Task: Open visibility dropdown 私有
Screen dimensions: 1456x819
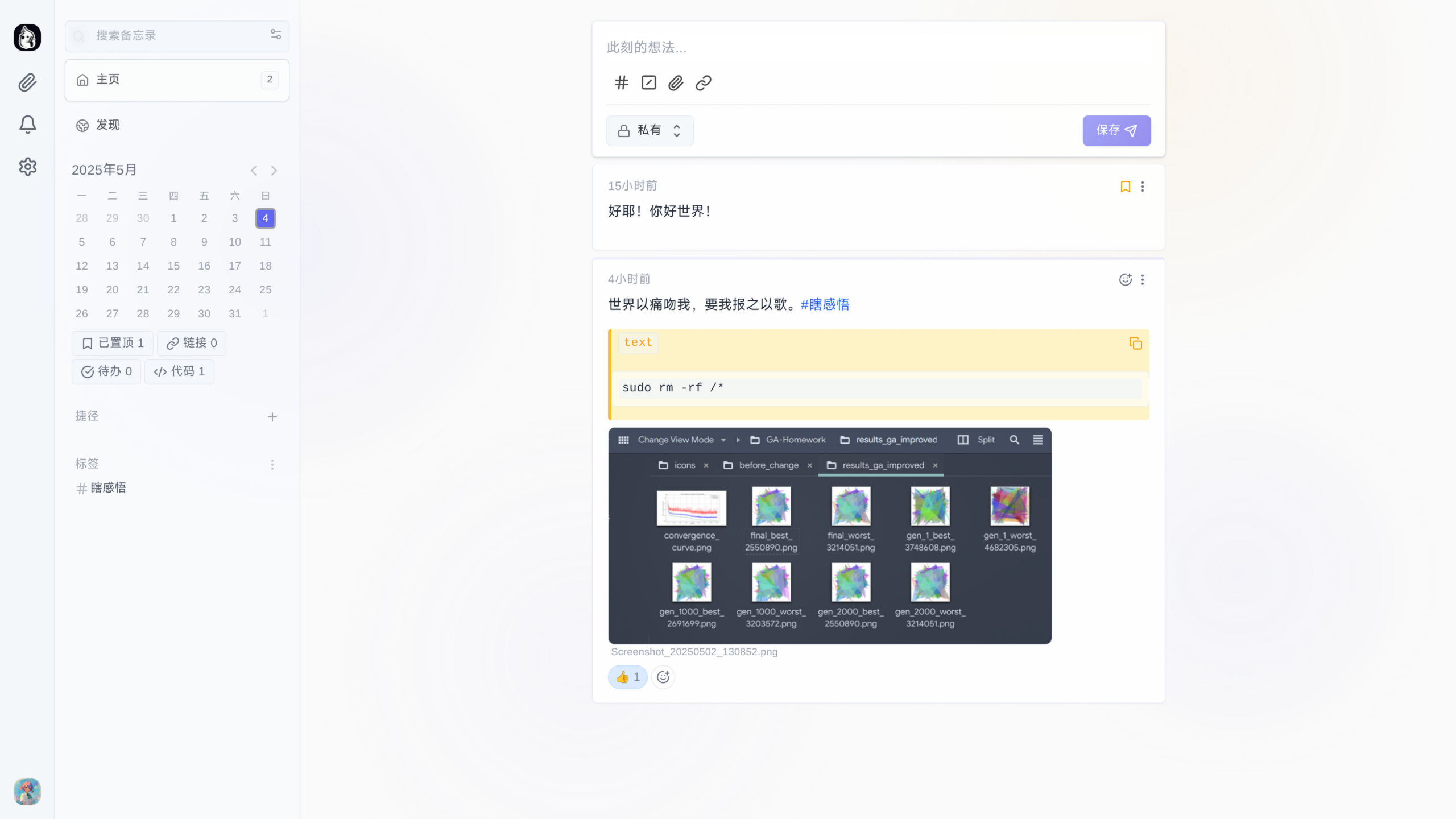Action: tap(650, 131)
